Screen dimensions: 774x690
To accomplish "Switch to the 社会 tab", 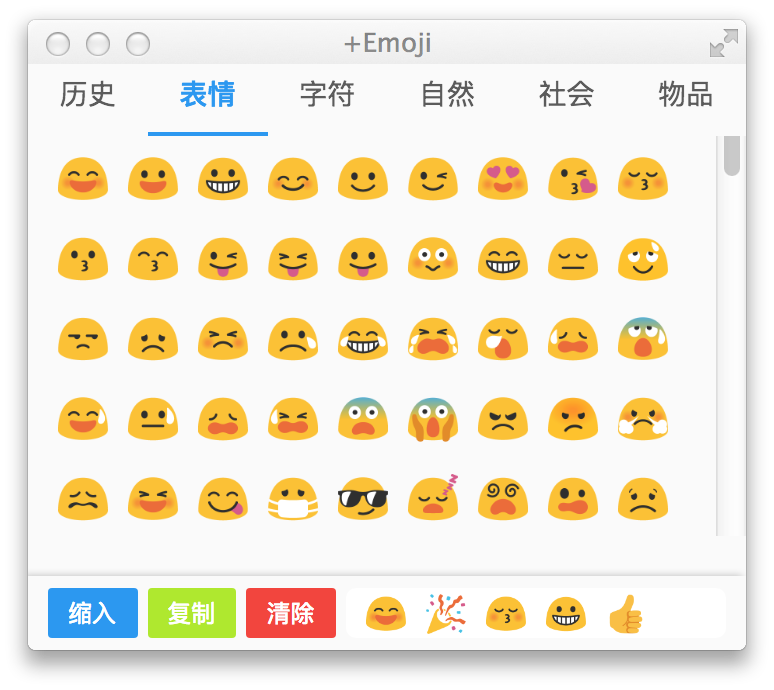I will 566,94.
